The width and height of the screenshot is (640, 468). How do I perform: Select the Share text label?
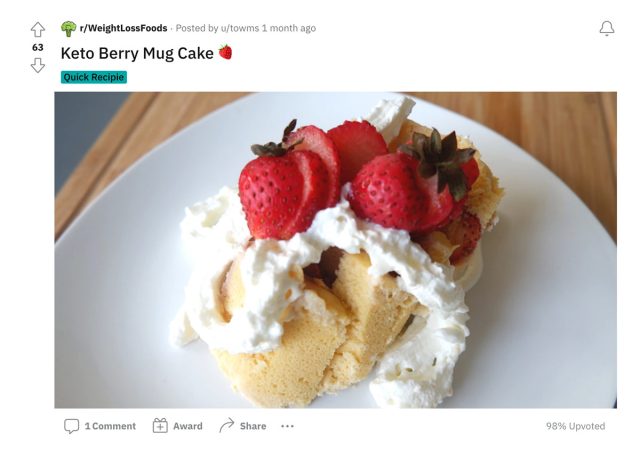[x=253, y=426]
